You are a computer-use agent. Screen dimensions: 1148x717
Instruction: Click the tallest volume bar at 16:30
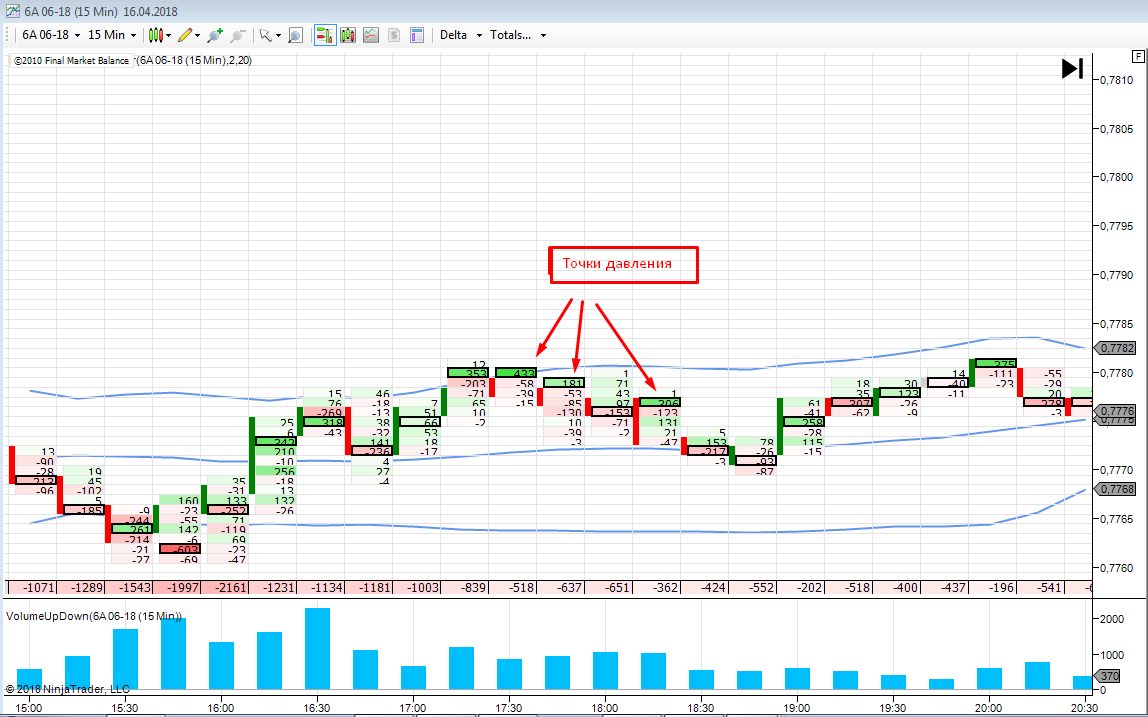click(317, 649)
